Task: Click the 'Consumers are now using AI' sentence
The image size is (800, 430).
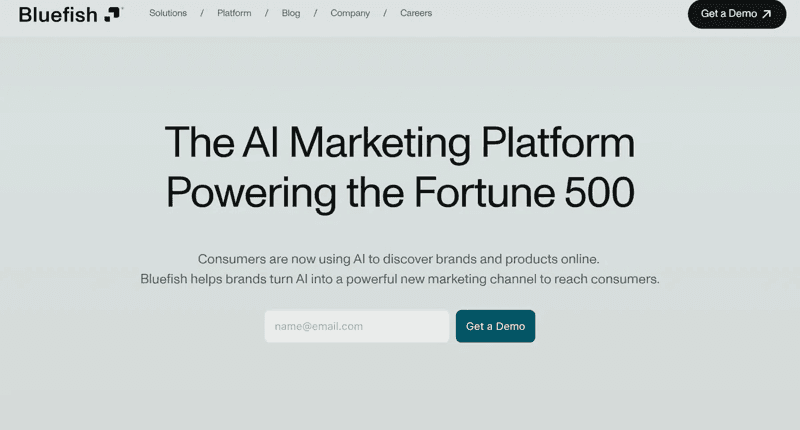Action: pyautogui.click(x=398, y=258)
